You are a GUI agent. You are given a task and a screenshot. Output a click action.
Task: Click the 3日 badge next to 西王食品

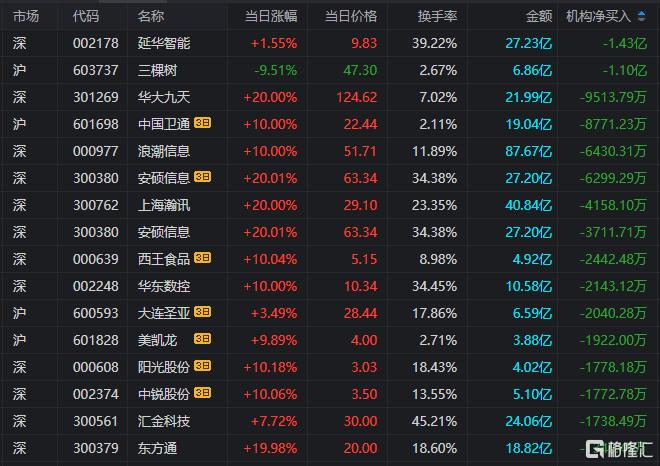click(202, 258)
